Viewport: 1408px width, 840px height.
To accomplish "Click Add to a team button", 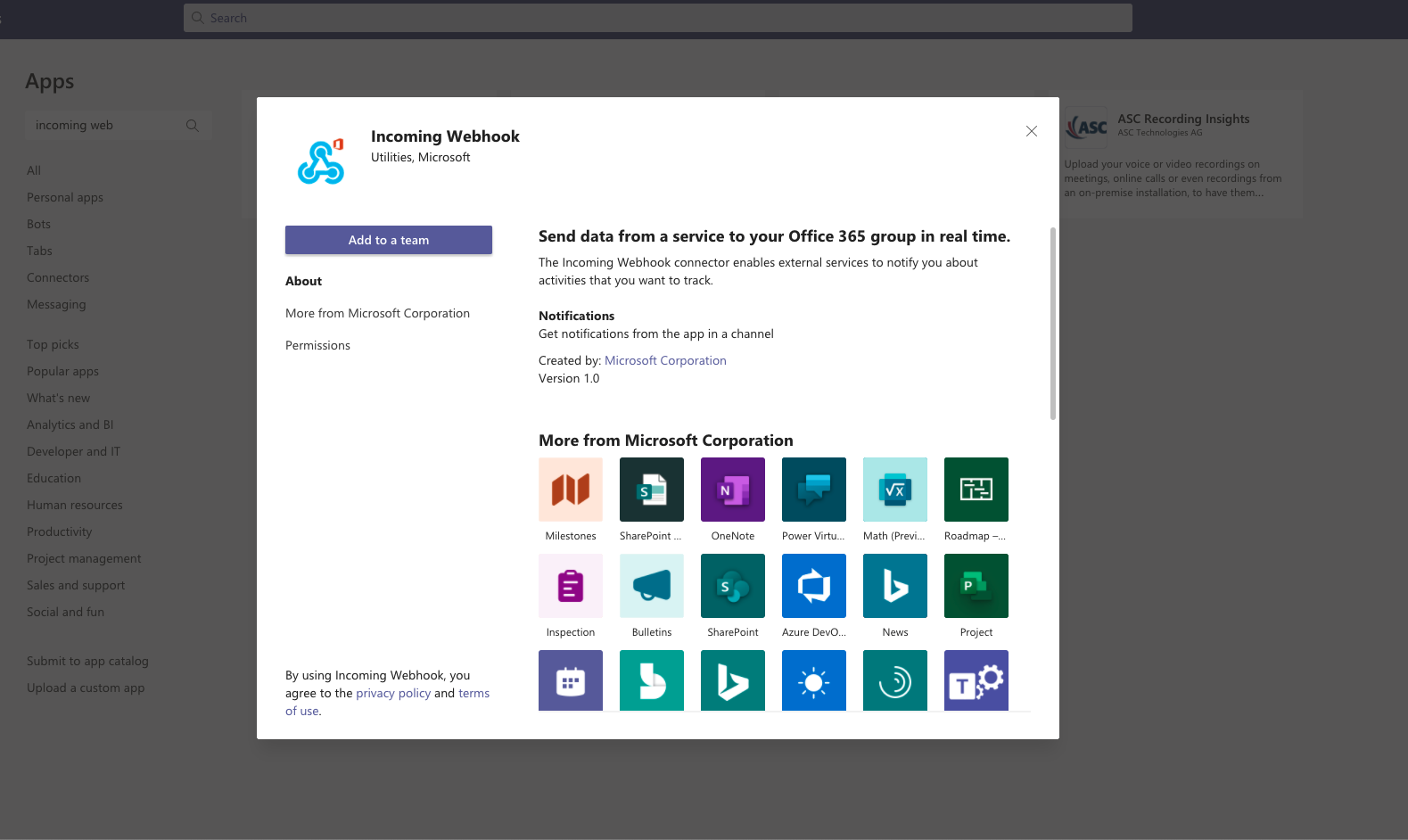I will coord(389,240).
